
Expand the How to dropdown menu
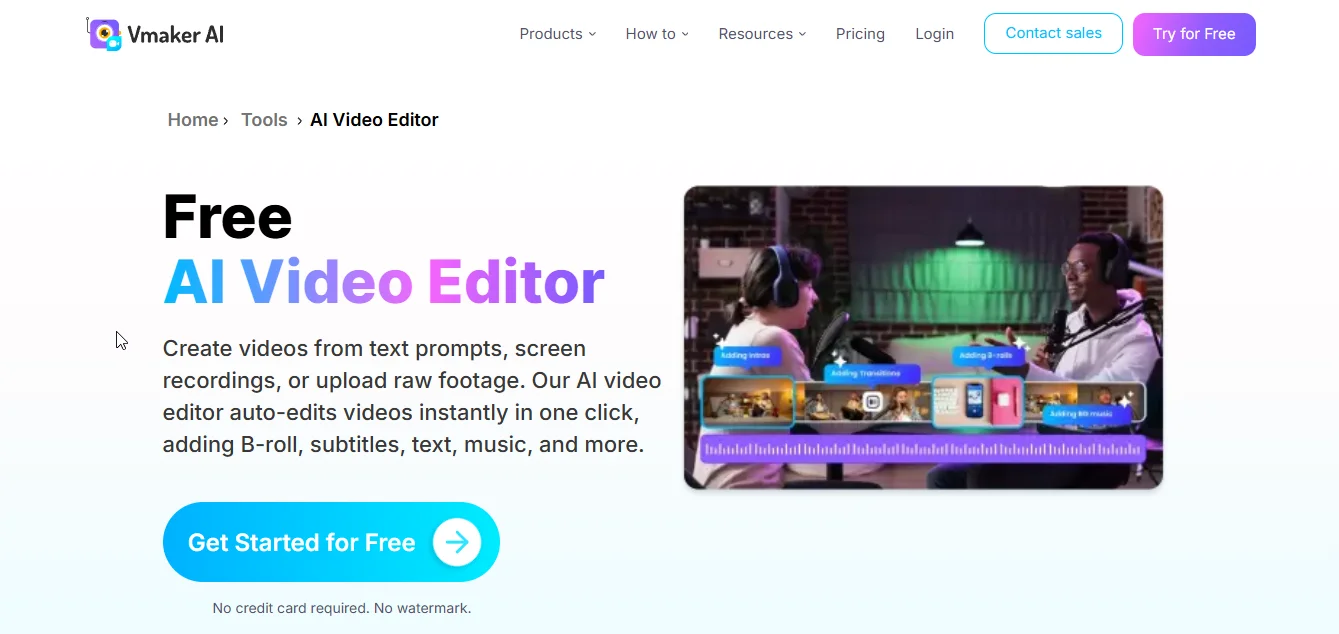pyautogui.click(x=657, y=34)
